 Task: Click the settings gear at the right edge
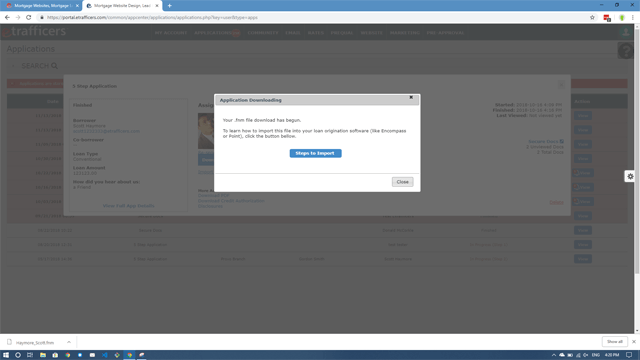click(630, 176)
